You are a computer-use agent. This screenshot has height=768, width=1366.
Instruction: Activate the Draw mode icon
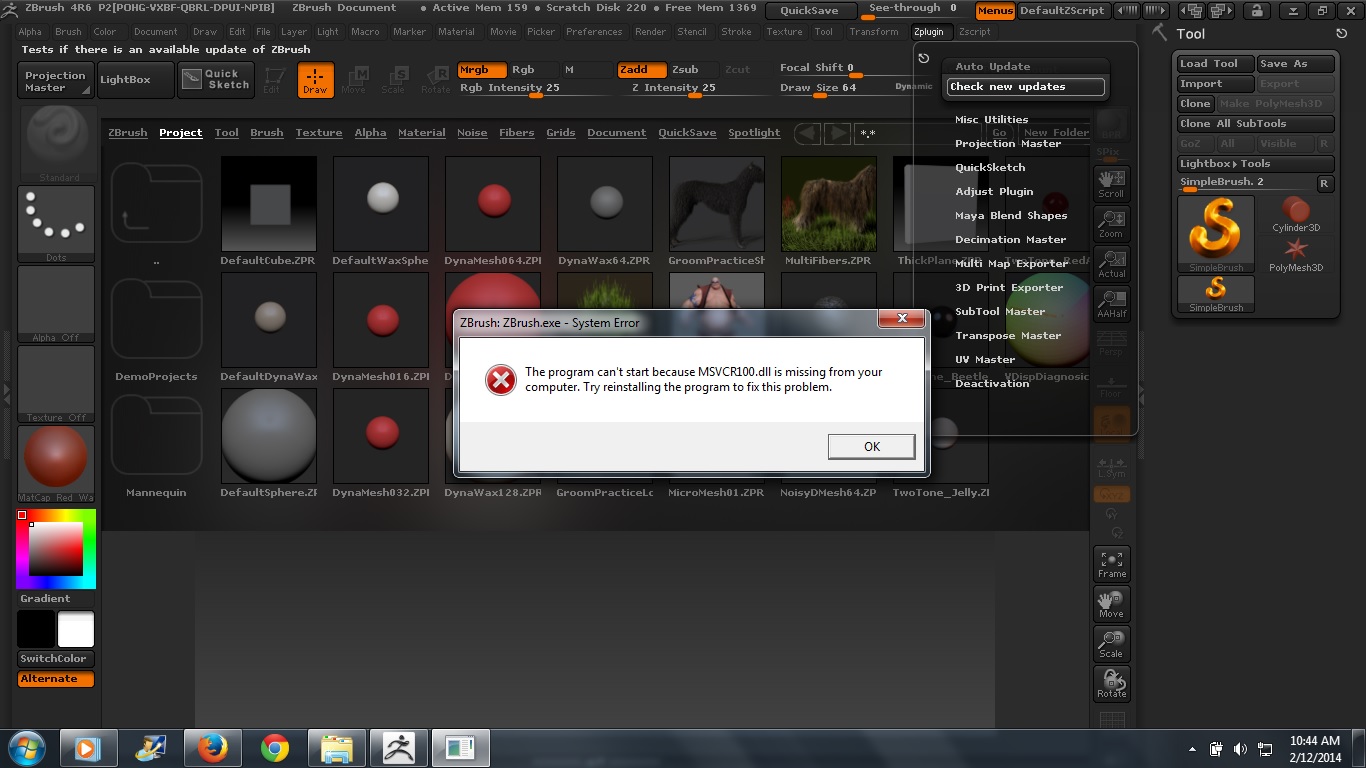(316, 79)
